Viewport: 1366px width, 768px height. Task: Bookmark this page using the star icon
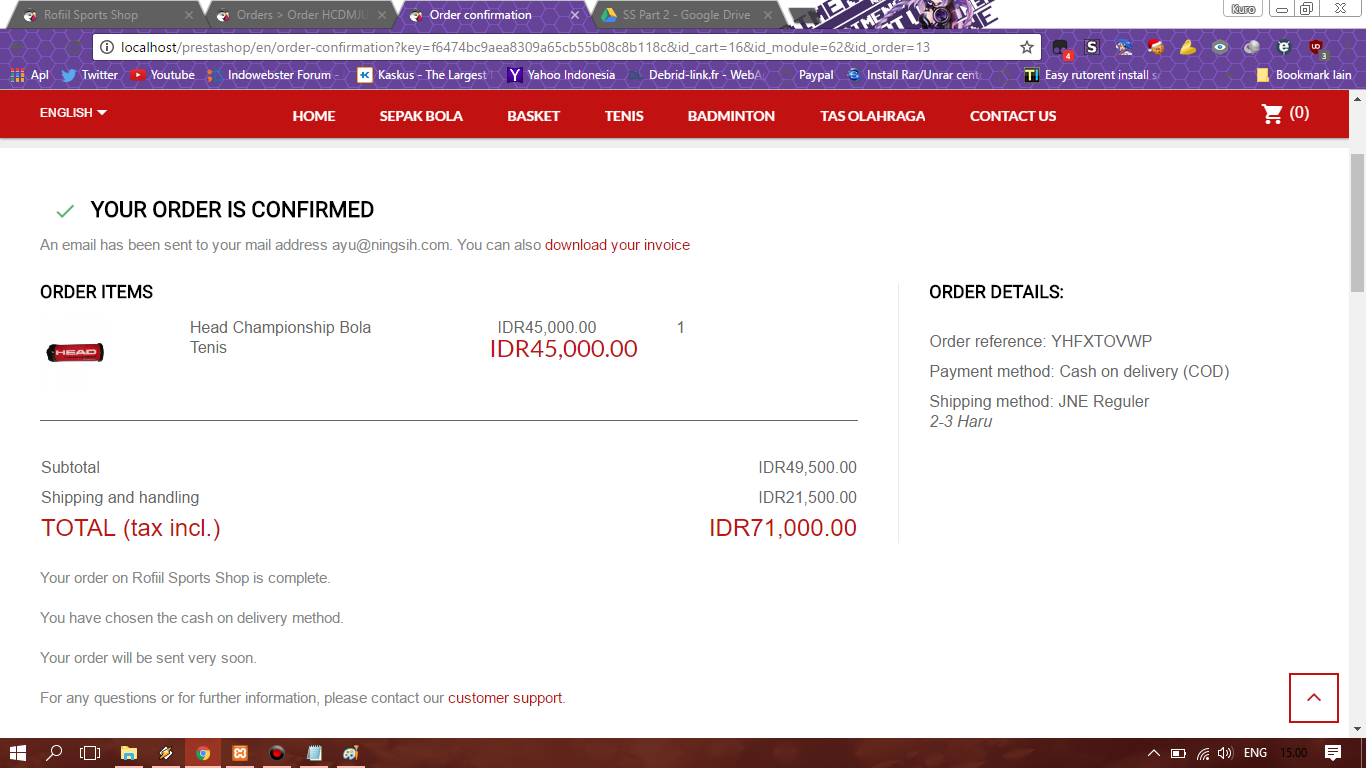1026,46
